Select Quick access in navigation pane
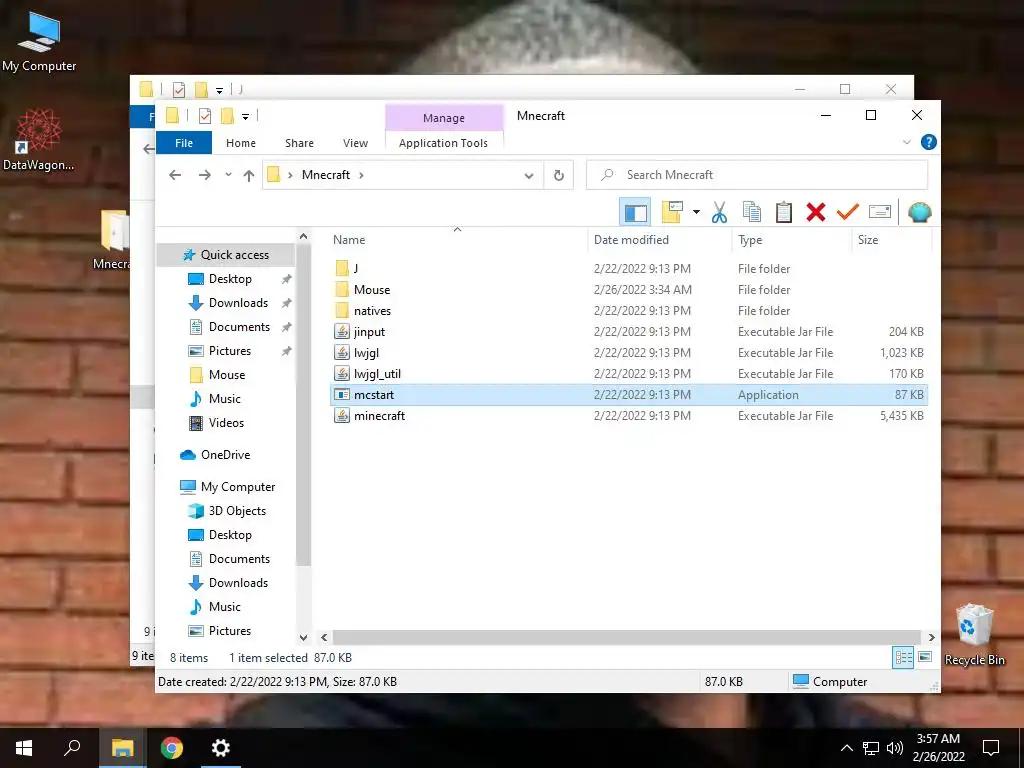1024x768 pixels. point(226,255)
